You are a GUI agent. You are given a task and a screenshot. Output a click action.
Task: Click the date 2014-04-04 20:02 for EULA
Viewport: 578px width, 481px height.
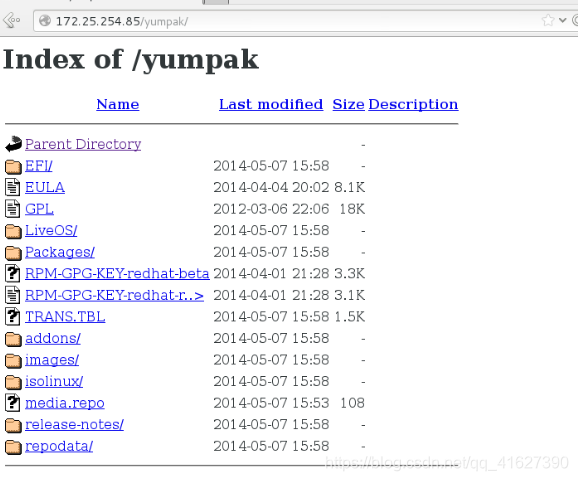271,187
